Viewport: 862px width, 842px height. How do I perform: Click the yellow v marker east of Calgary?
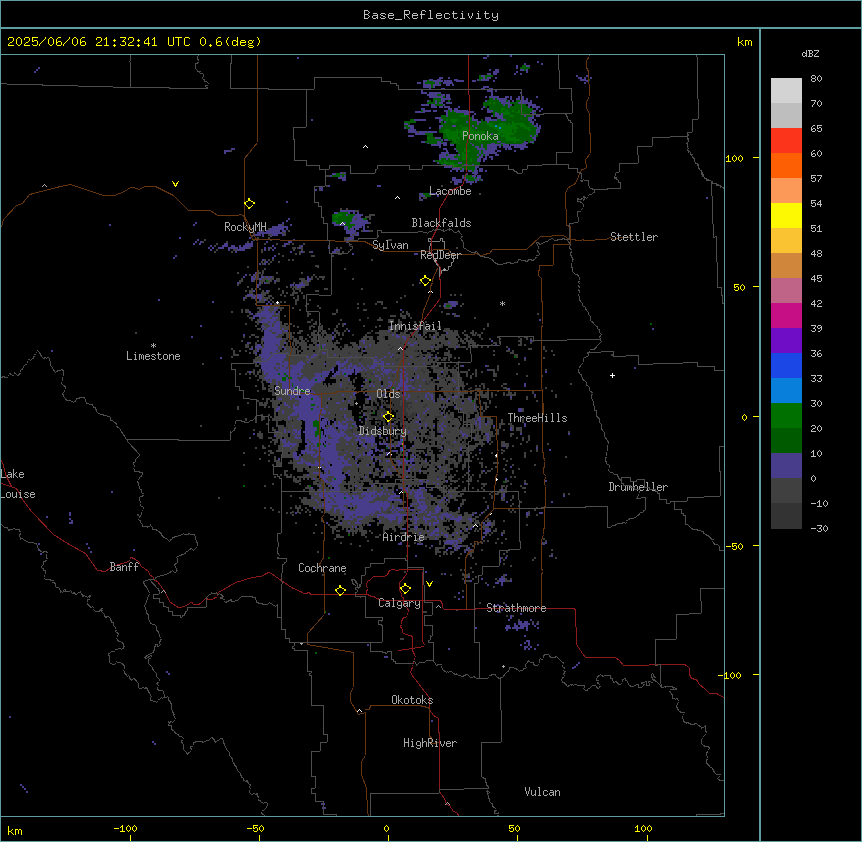pyautogui.click(x=429, y=584)
